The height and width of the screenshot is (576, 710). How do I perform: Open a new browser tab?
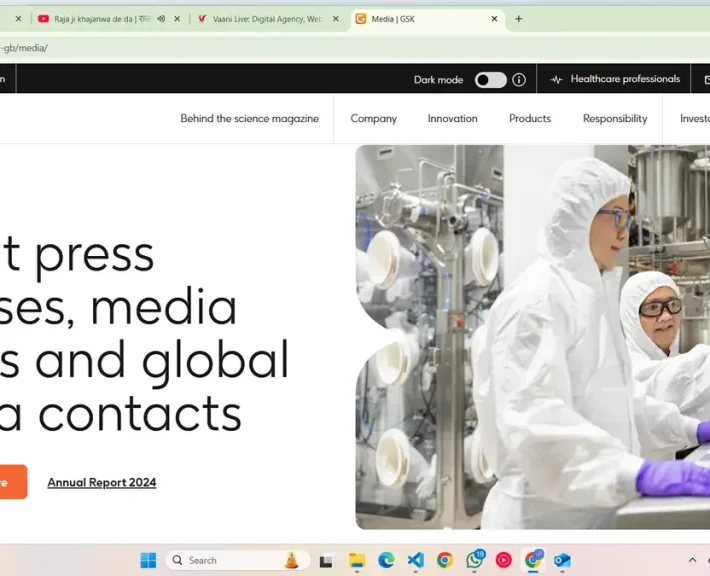click(x=518, y=19)
